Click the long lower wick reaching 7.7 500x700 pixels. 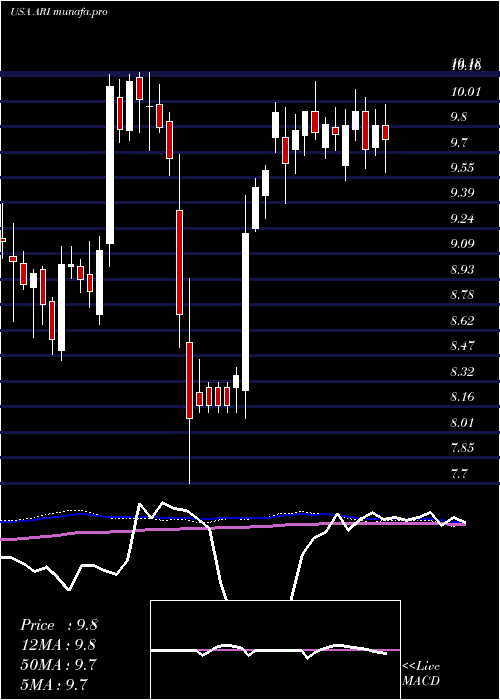[x=189, y=451]
